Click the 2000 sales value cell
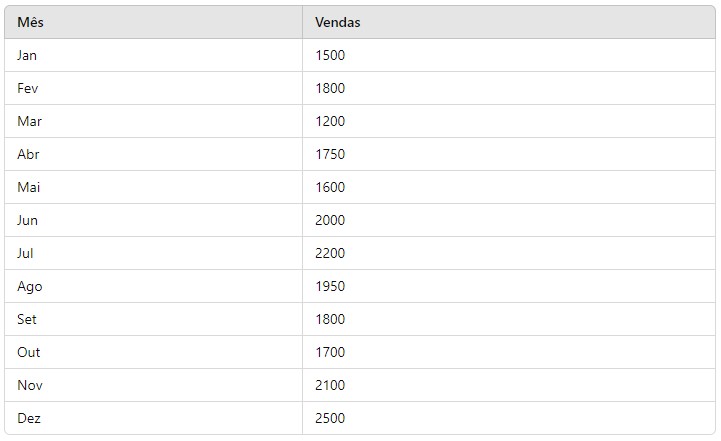 (330, 220)
